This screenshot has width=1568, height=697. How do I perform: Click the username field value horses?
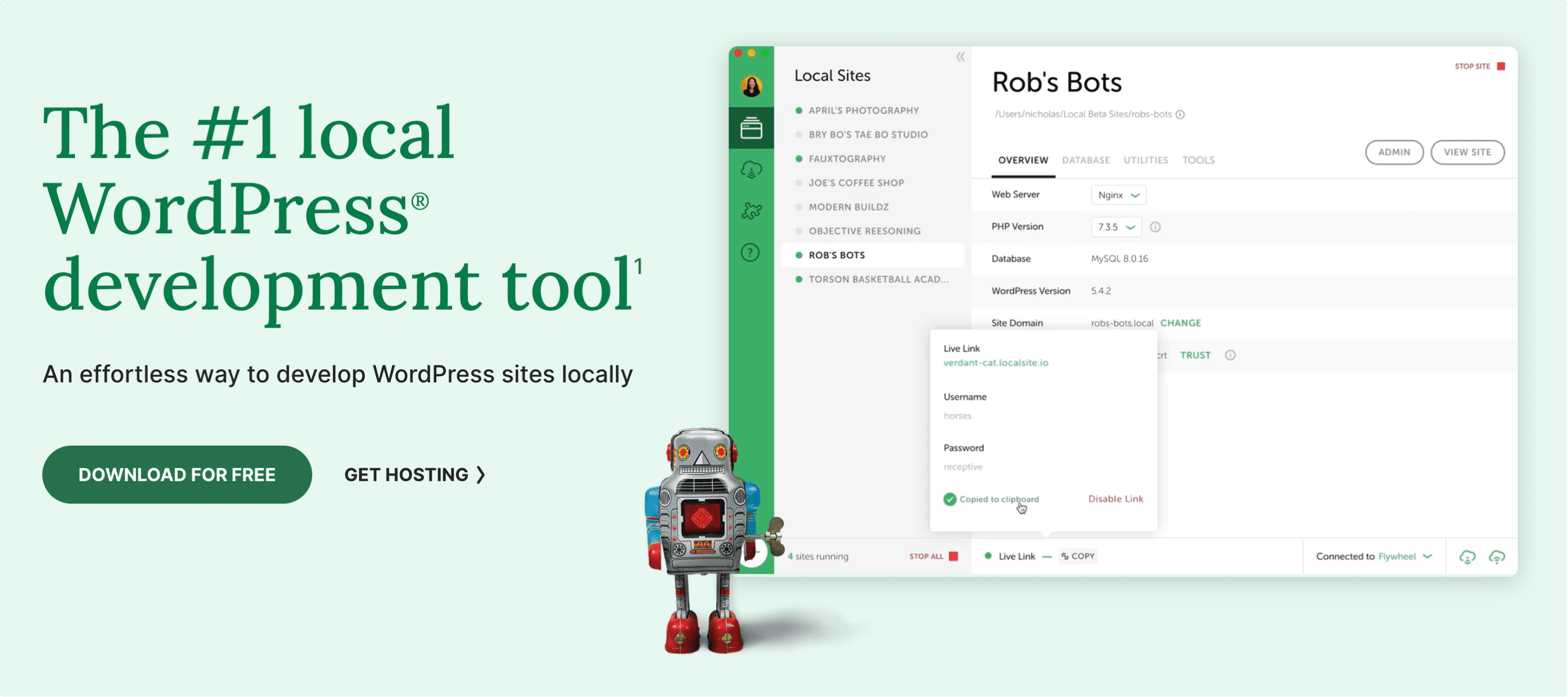point(957,416)
